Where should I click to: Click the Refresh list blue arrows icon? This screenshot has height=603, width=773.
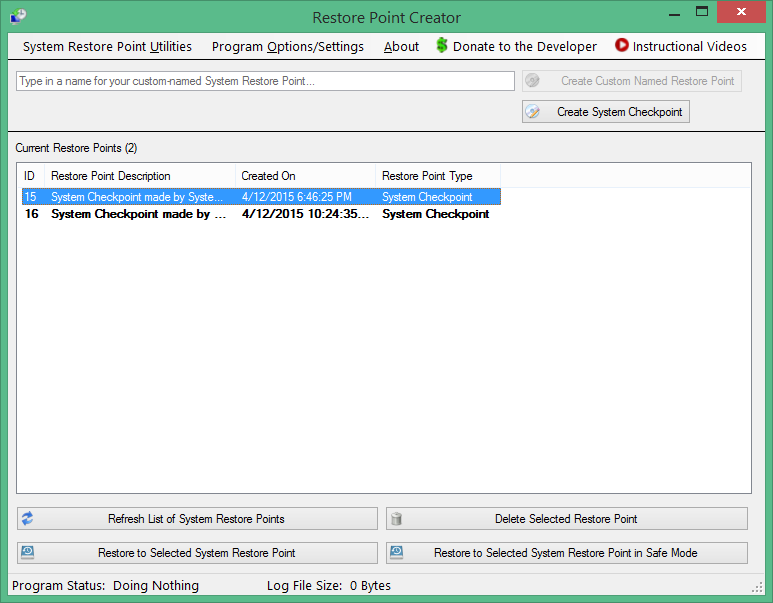(28, 519)
